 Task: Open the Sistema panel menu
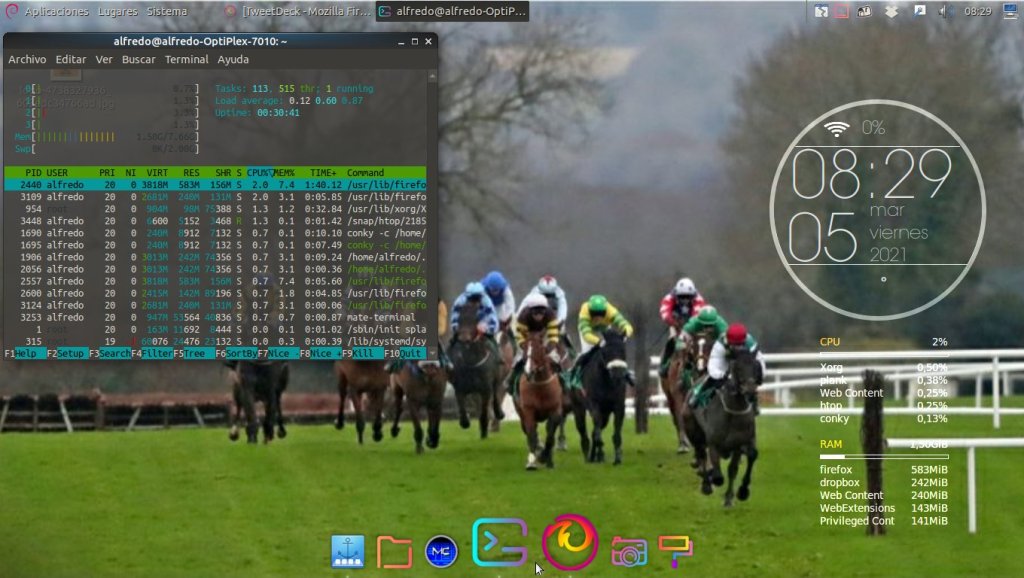point(166,12)
